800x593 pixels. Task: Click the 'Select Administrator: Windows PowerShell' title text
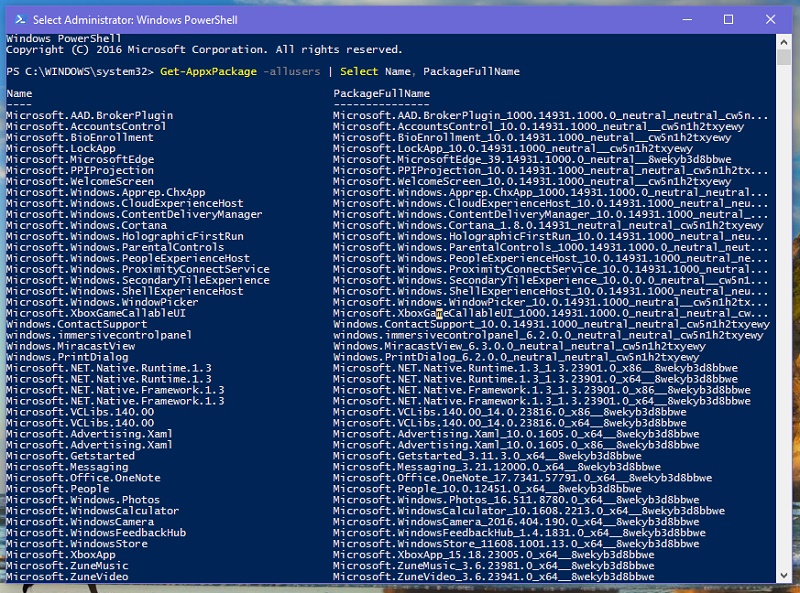135,20
